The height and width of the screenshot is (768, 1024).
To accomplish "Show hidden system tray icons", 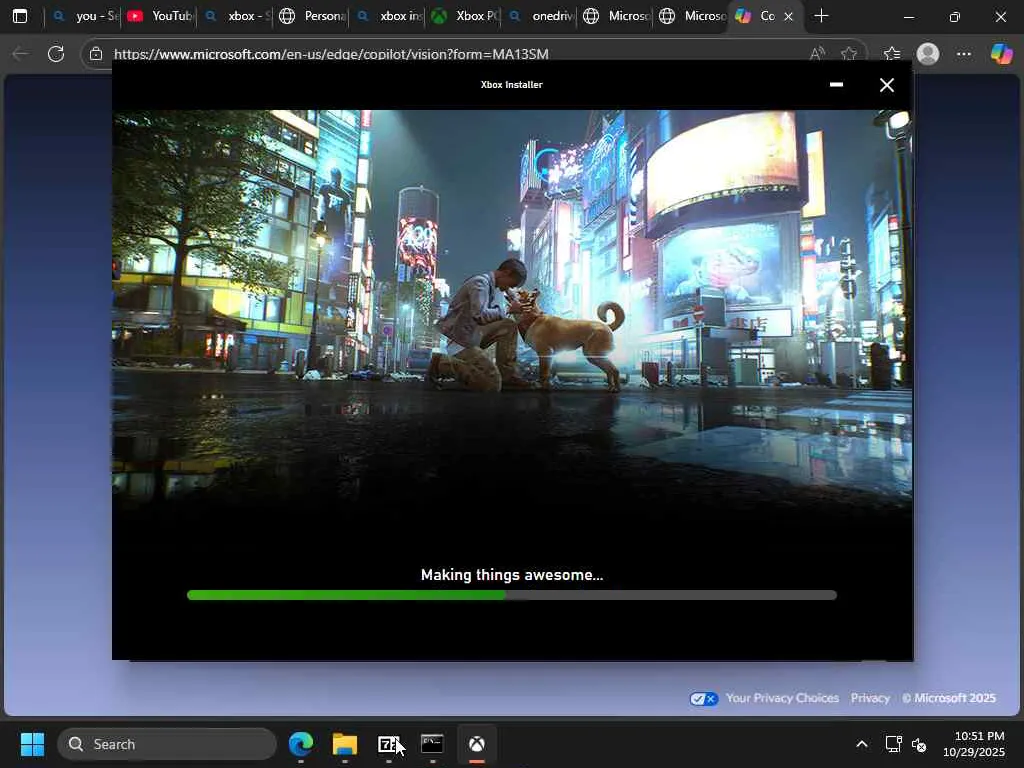I will (x=862, y=744).
